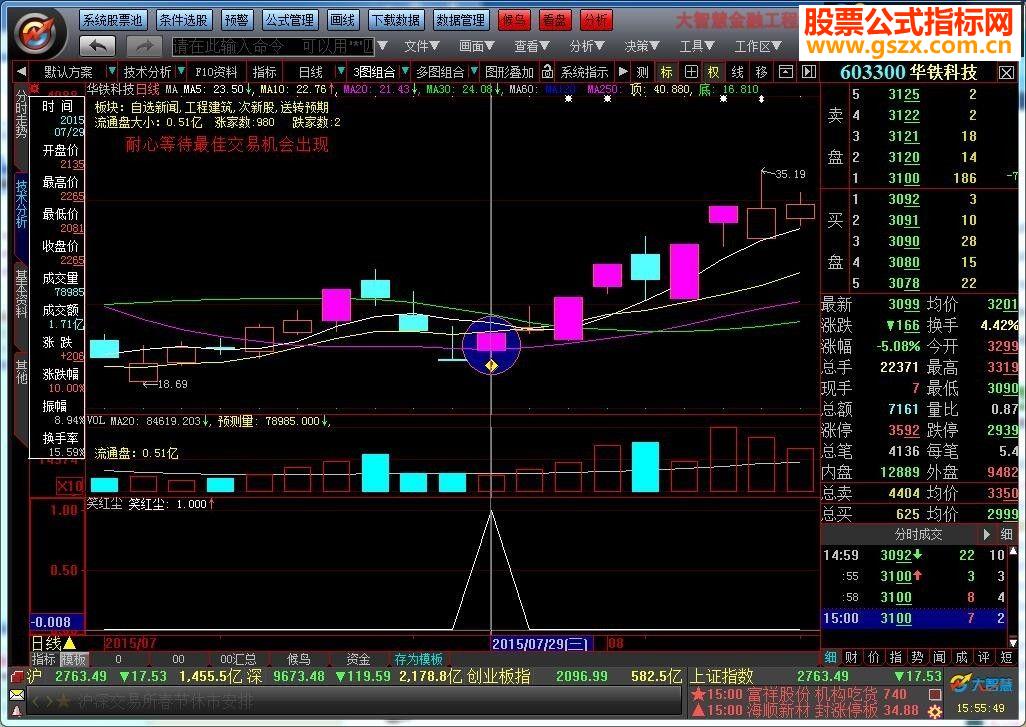
Task: Click the 线 draw line toolbar icon
Action: point(737,71)
